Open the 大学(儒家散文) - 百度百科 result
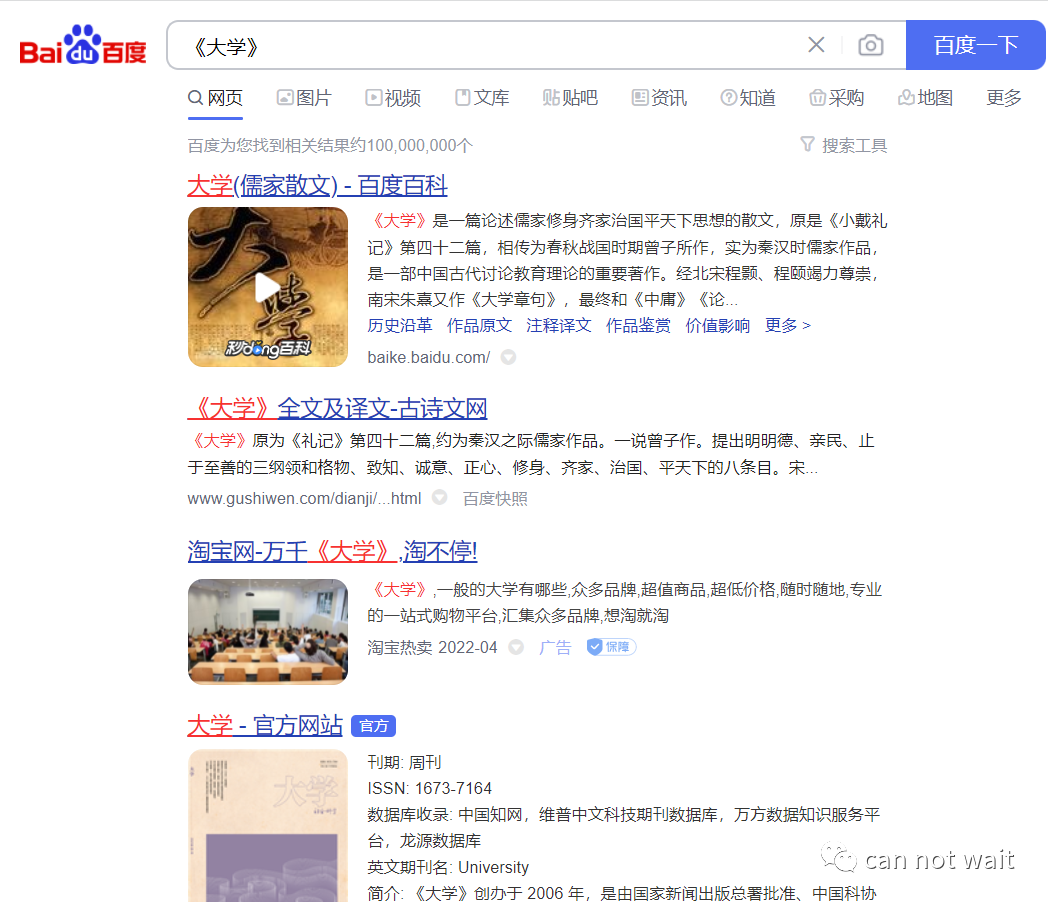 317,186
